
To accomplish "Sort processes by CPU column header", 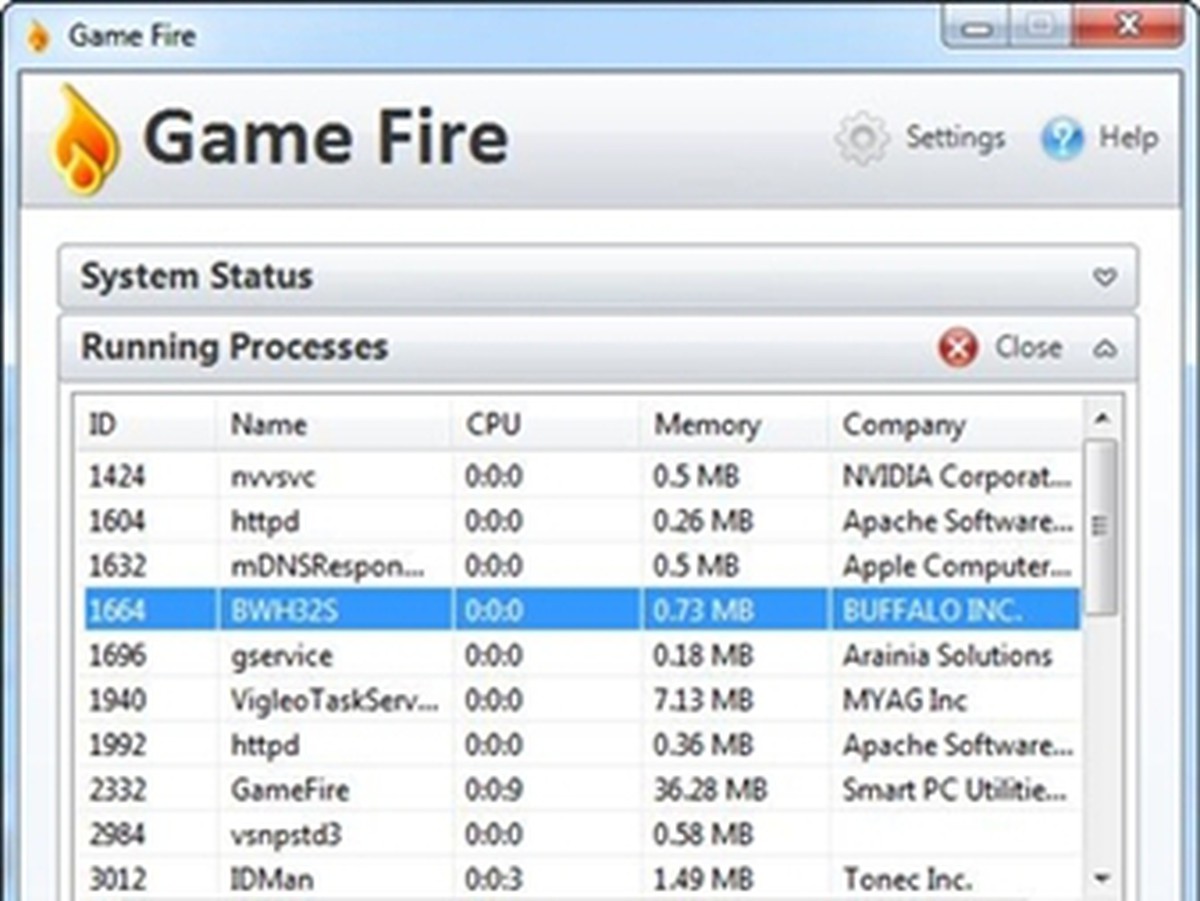I will [x=547, y=425].
